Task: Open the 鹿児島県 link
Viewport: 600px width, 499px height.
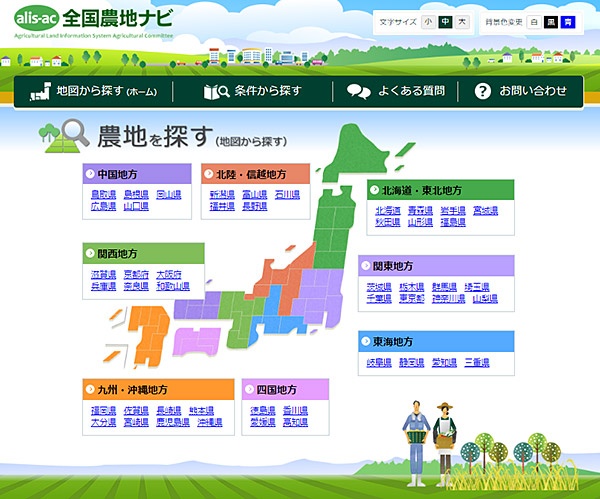Action: [173, 422]
